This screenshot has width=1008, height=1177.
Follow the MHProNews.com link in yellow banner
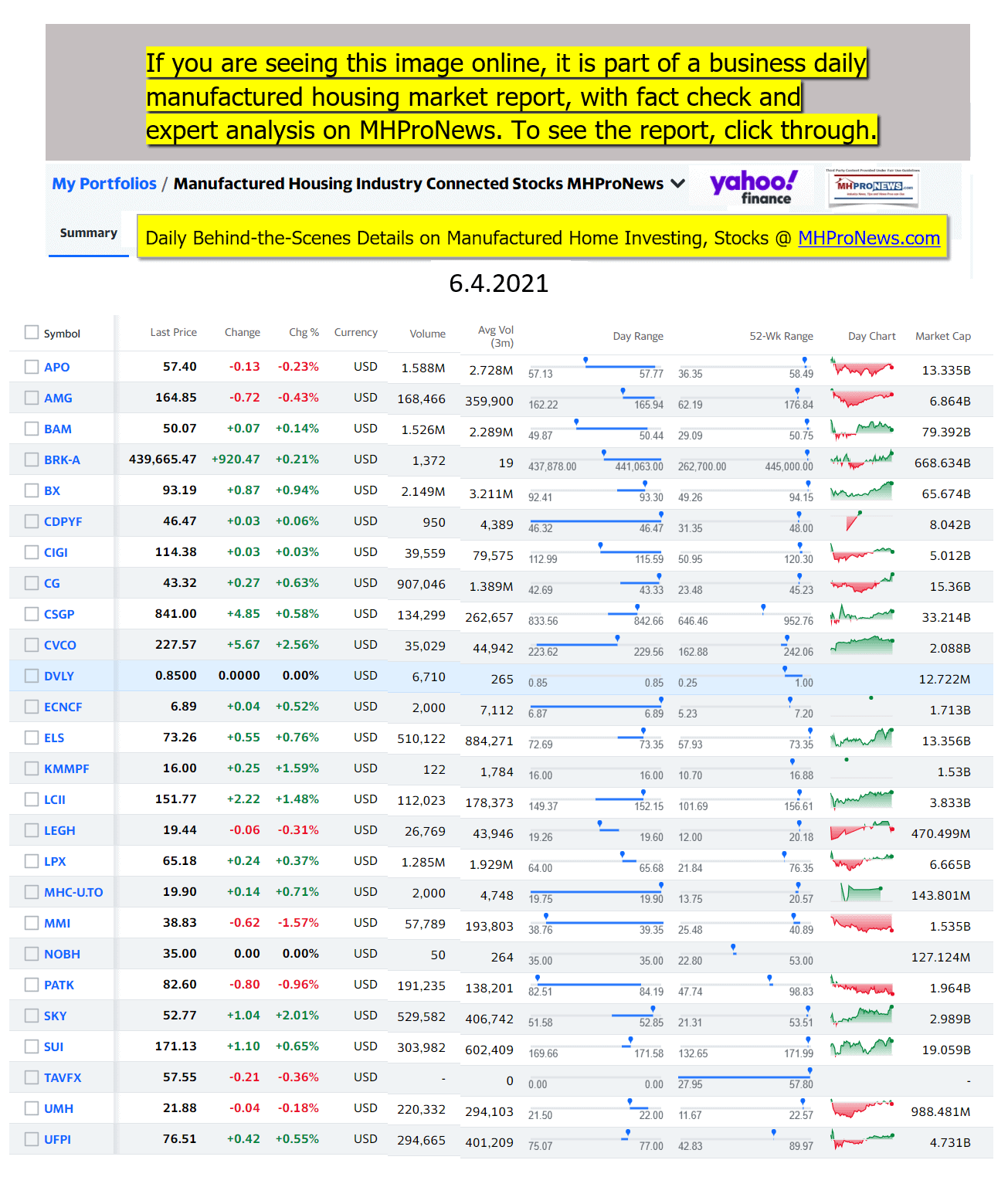pyautogui.click(x=869, y=238)
